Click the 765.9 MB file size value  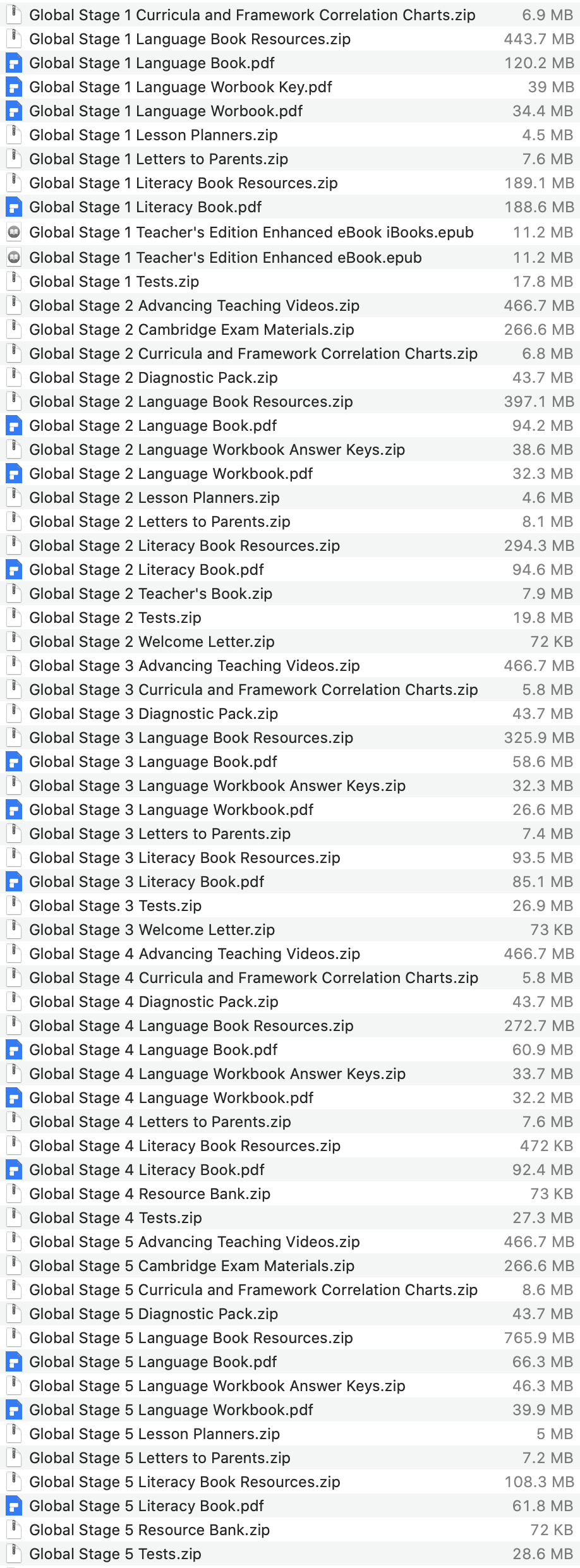[539, 1338]
